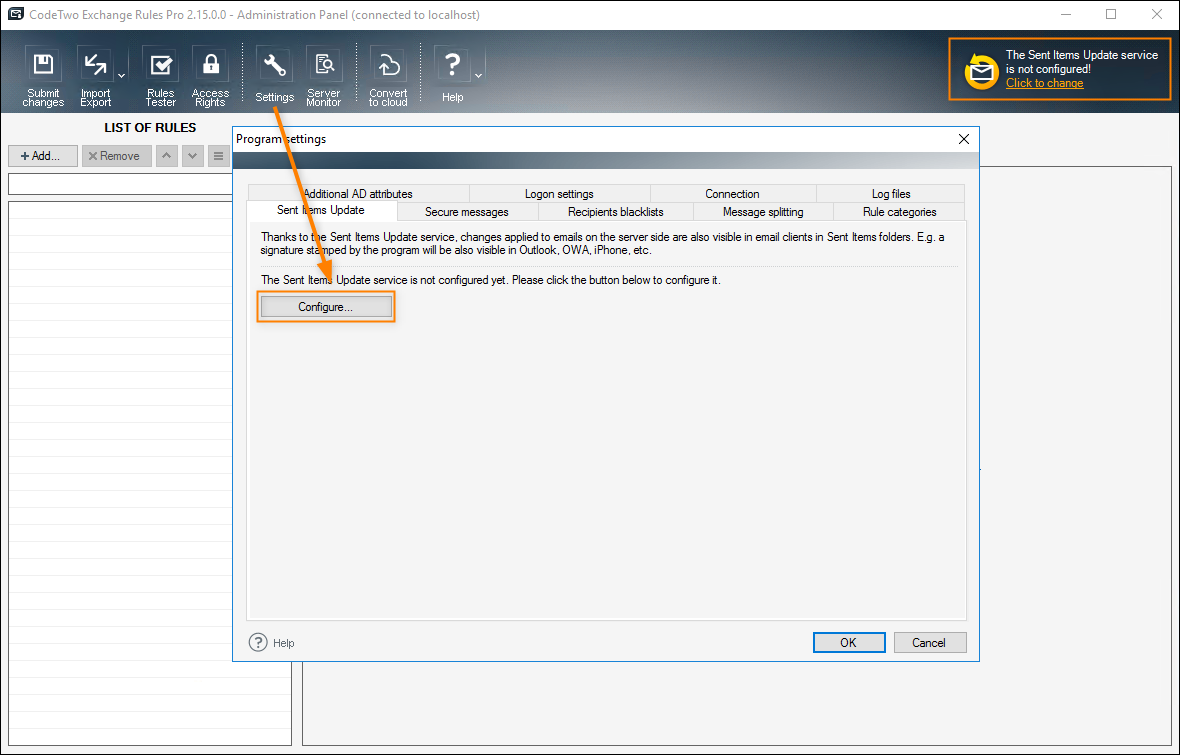Expand the Help dropdown arrow

click(x=479, y=75)
